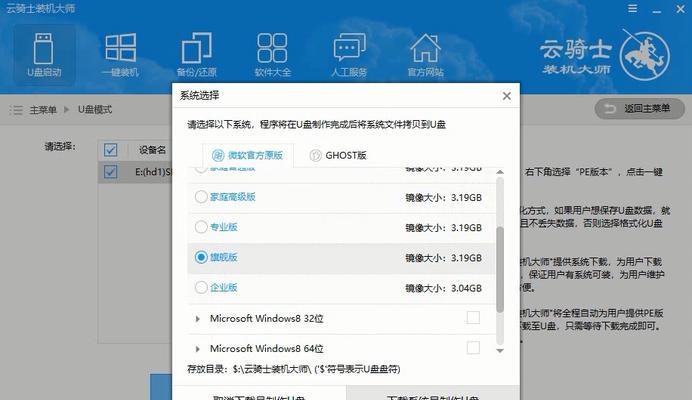Screen dimensions: 692x400
Task: Open the U盘启动 tool
Action: (x=44, y=55)
